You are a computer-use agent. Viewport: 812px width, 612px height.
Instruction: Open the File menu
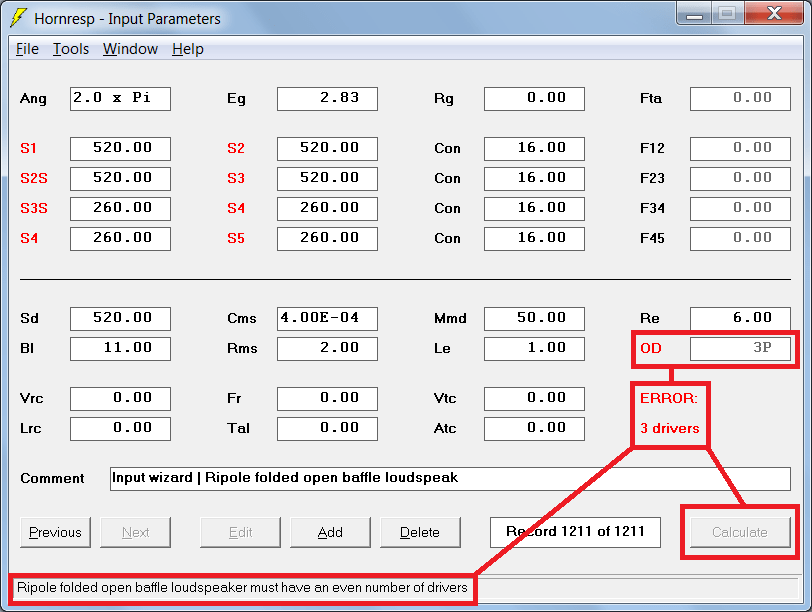tap(27, 49)
